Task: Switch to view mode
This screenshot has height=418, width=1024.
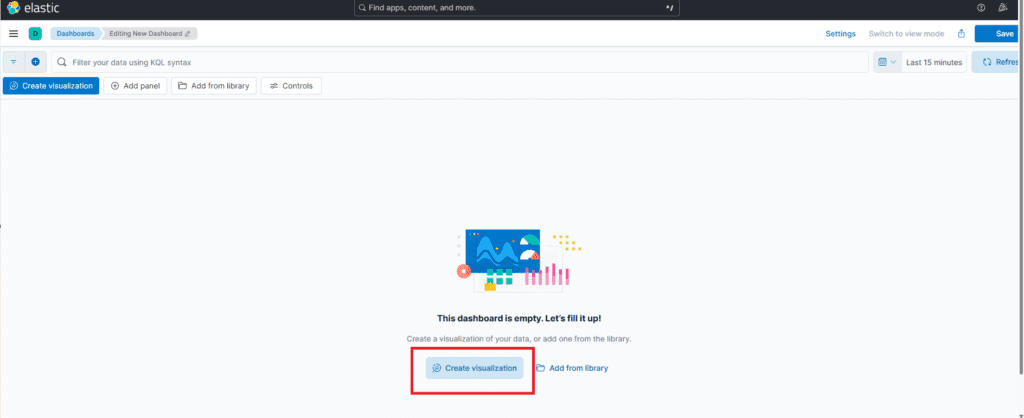Action: (907, 34)
